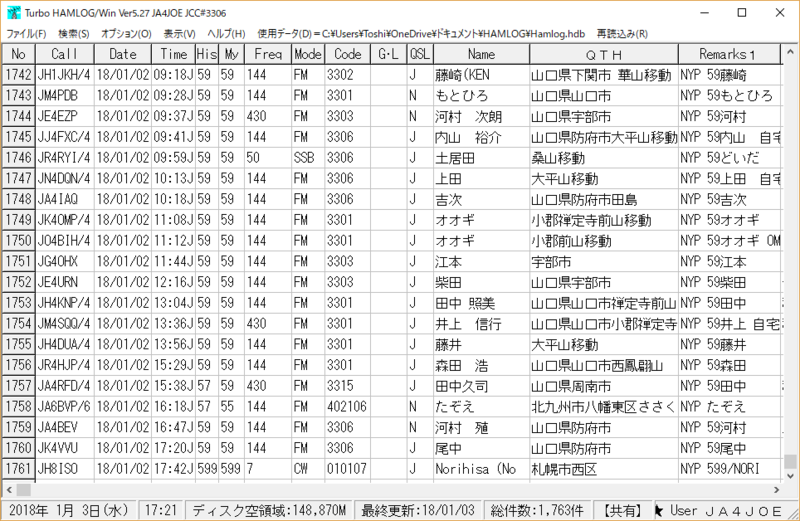Click the vertical scrollbar down arrow
The width and height of the screenshot is (800, 521).
(790, 476)
